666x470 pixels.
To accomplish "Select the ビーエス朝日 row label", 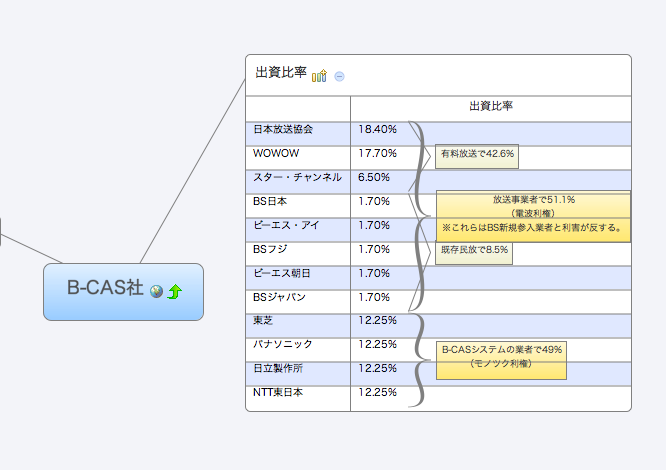I will [282, 273].
